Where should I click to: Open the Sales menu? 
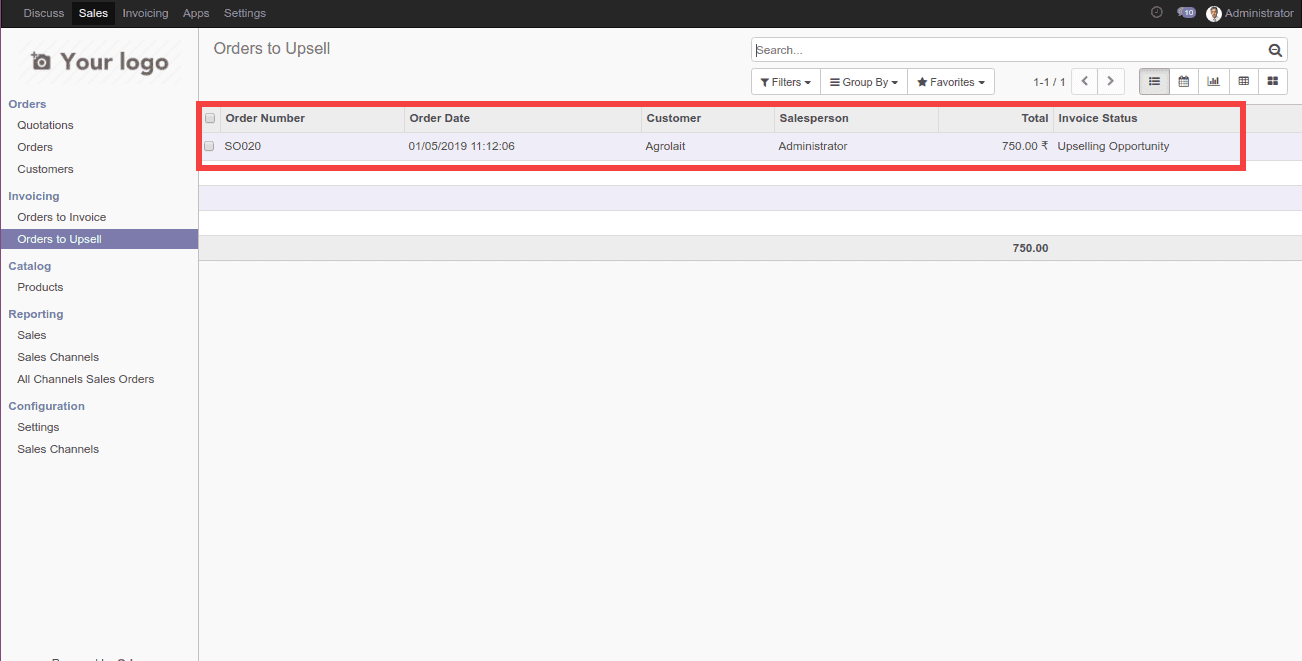point(93,13)
